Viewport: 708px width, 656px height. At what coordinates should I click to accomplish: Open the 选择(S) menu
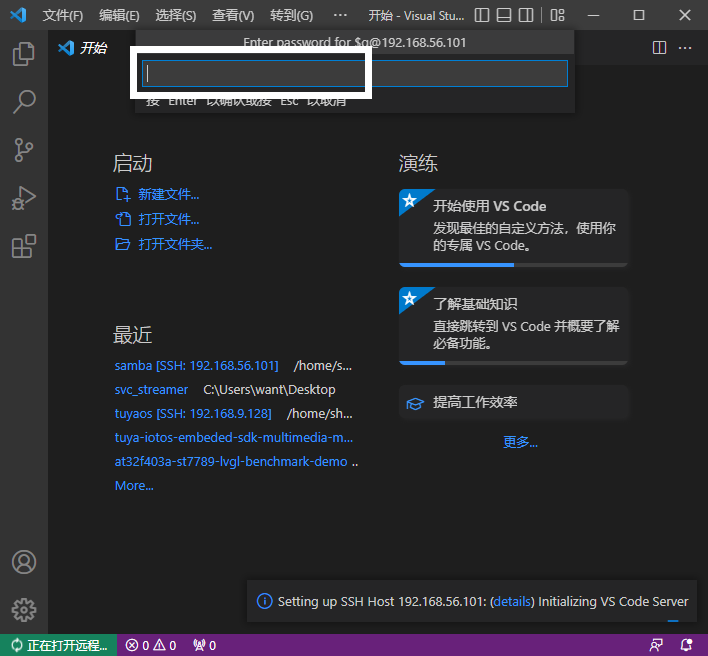coord(176,16)
